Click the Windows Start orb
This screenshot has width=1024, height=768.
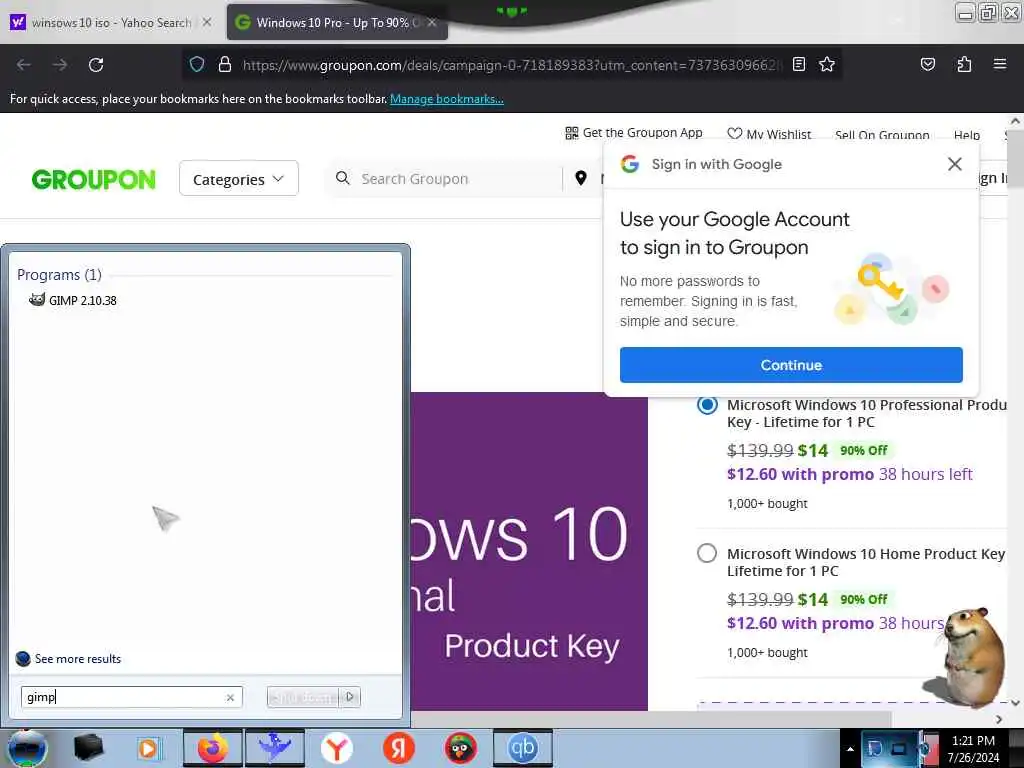[x=27, y=748]
